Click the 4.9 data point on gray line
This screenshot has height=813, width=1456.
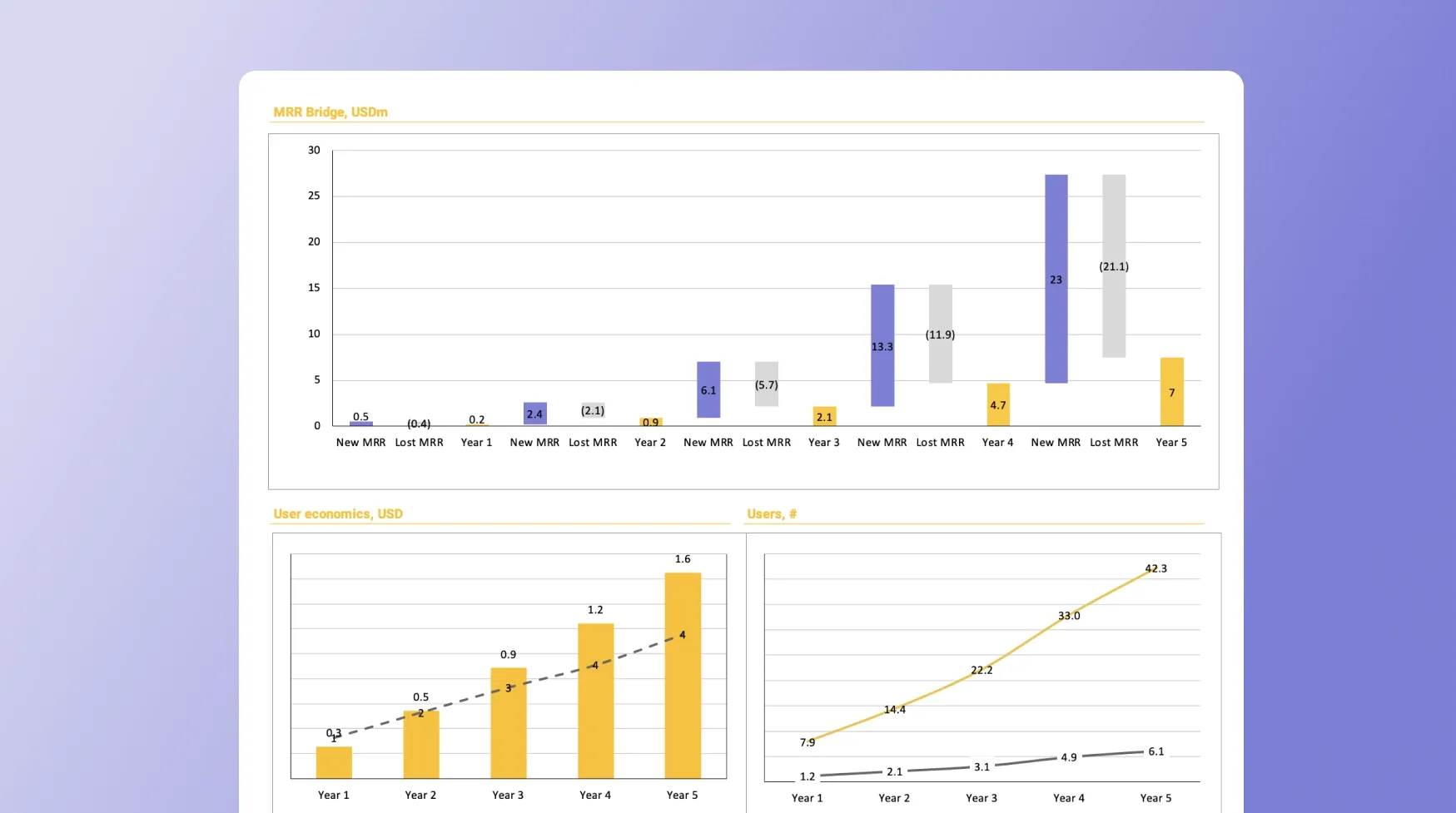point(1069,757)
